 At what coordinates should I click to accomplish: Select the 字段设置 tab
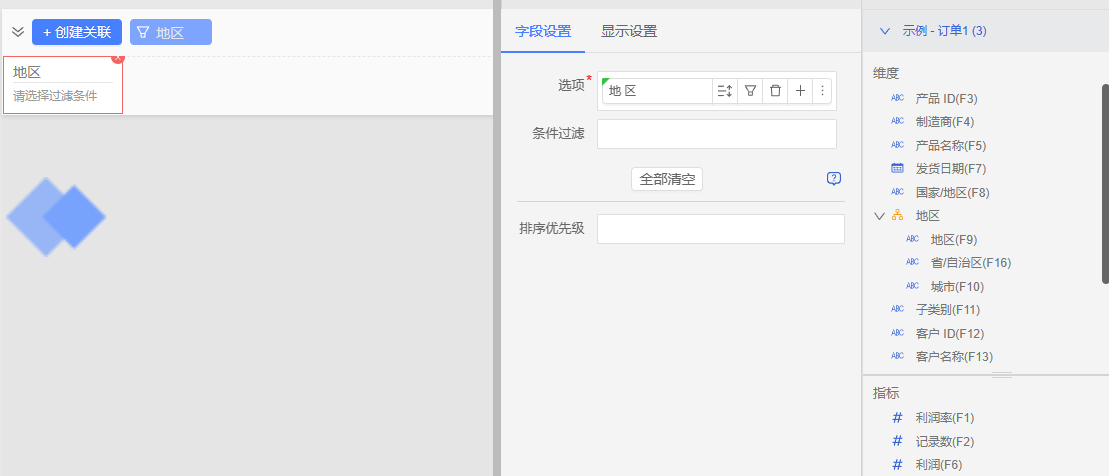(543, 31)
